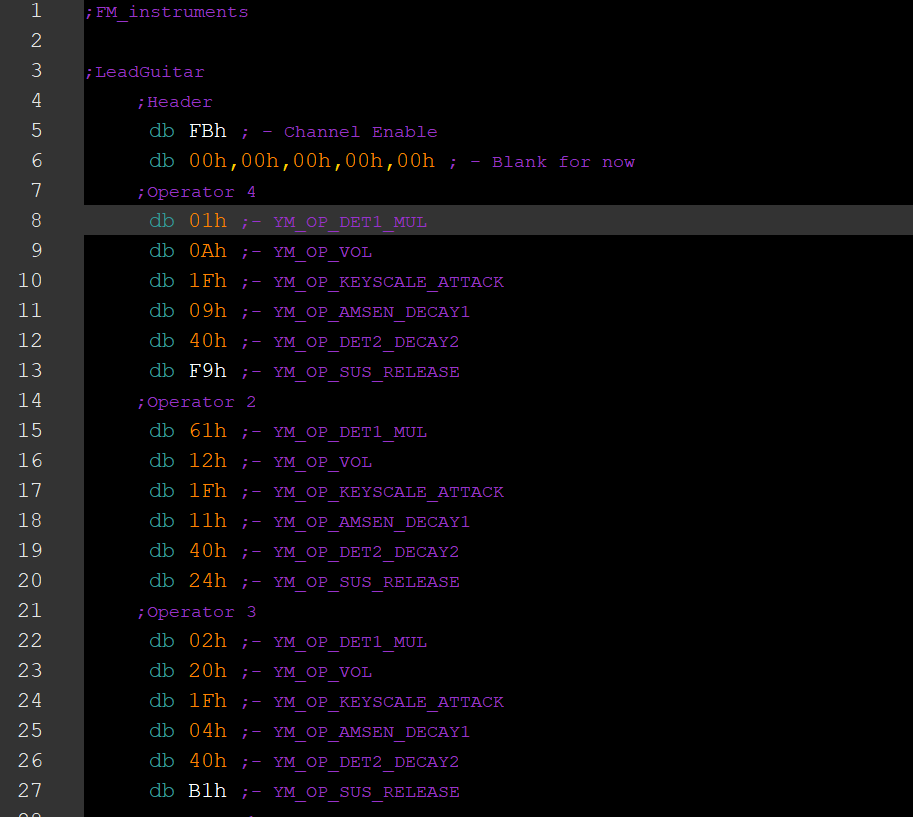
Task: Click line number 14 in the gutter
Action: (30, 401)
